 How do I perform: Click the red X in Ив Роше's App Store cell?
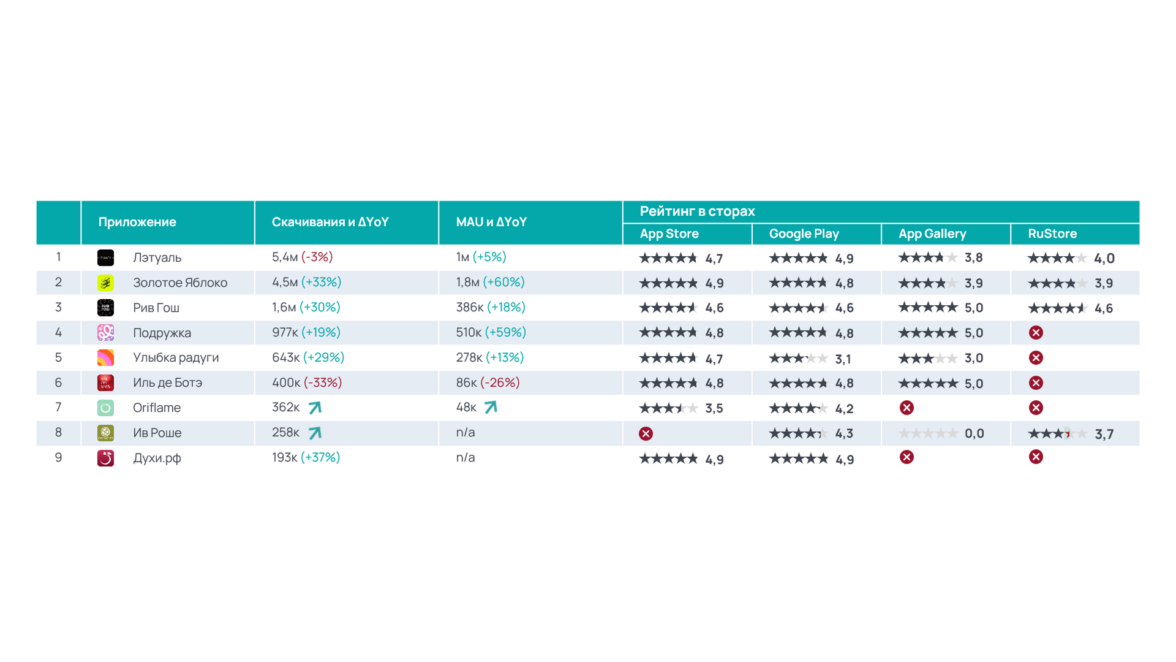(646, 433)
